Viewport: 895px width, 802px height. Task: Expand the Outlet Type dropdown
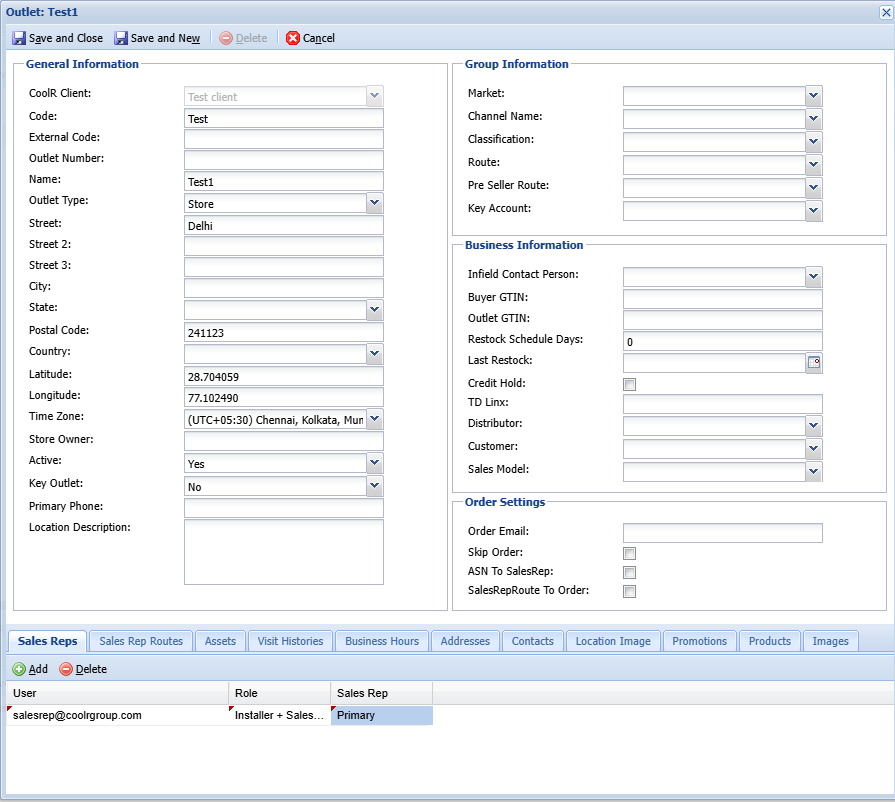pos(374,203)
